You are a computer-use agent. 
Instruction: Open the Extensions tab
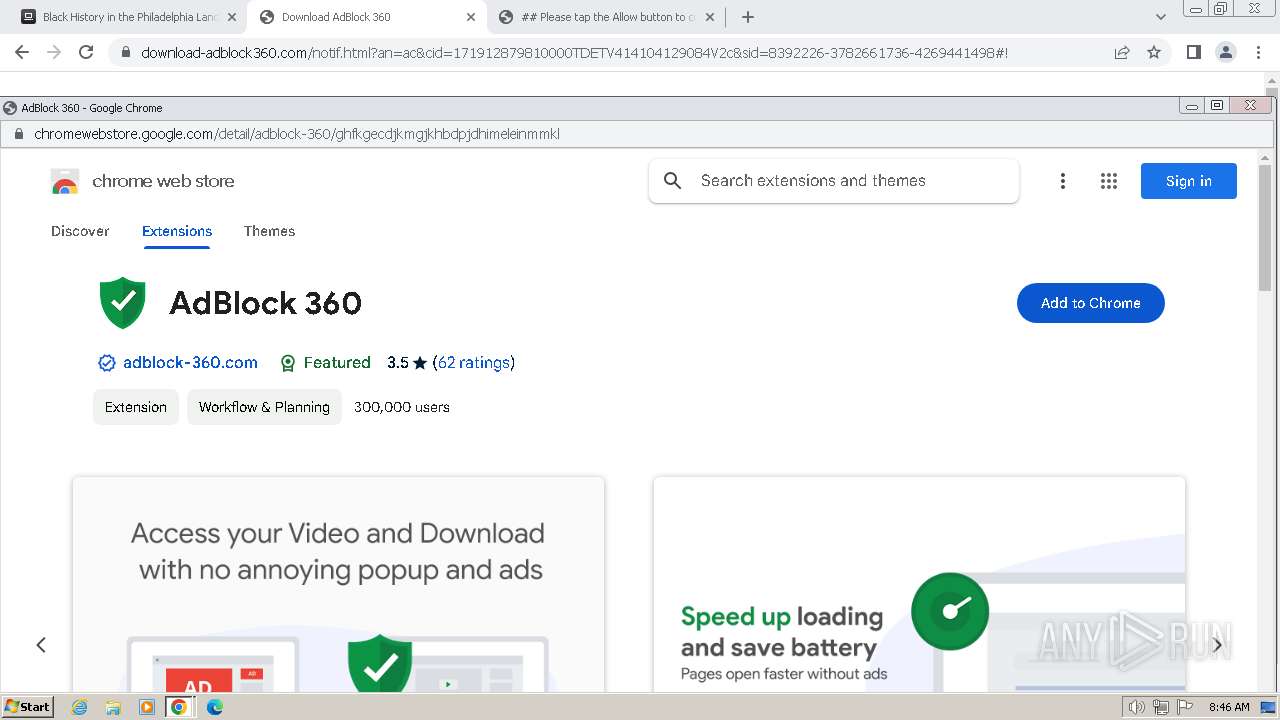point(177,231)
